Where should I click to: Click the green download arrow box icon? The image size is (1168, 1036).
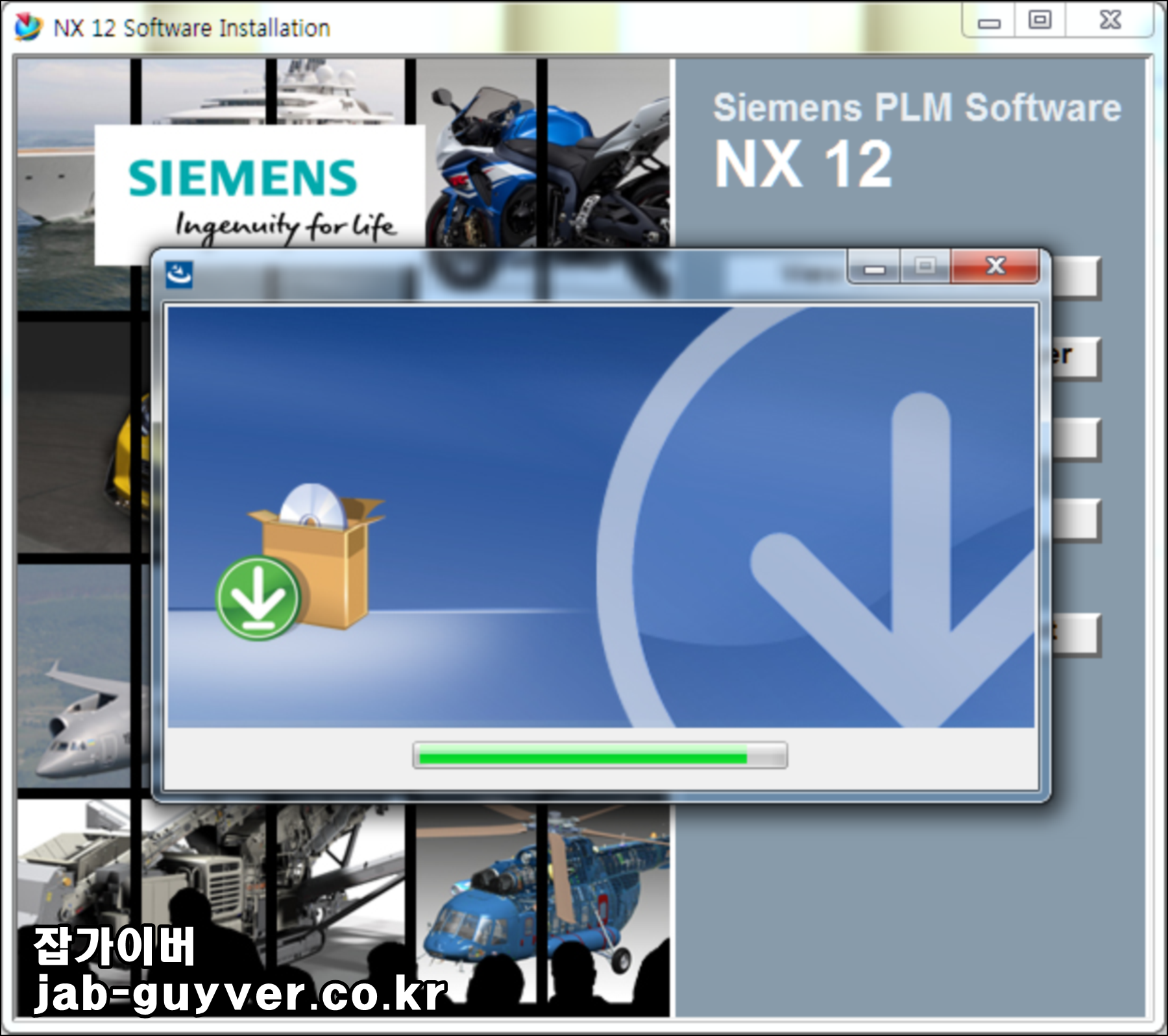click(x=300, y=562)
